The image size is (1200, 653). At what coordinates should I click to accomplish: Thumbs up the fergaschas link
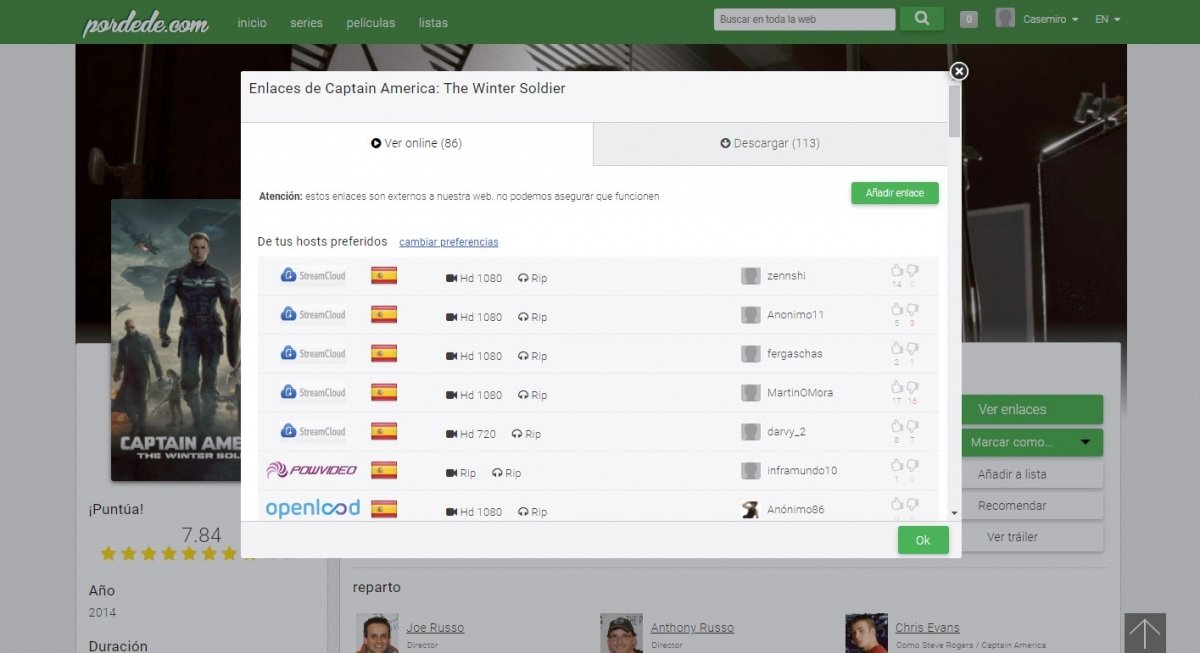coord(897,348)
